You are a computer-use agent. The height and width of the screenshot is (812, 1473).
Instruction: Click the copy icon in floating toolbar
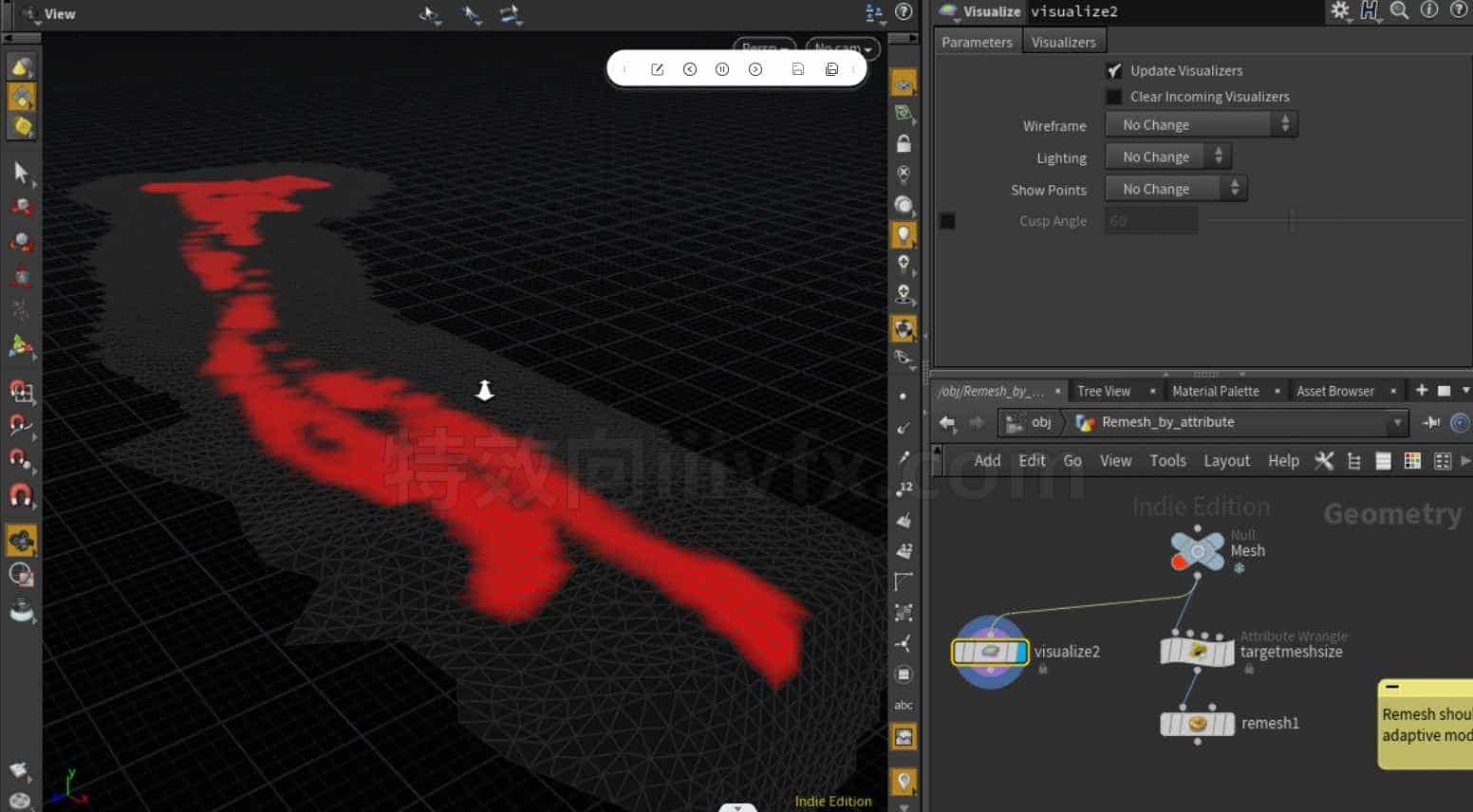coord(831,69)
